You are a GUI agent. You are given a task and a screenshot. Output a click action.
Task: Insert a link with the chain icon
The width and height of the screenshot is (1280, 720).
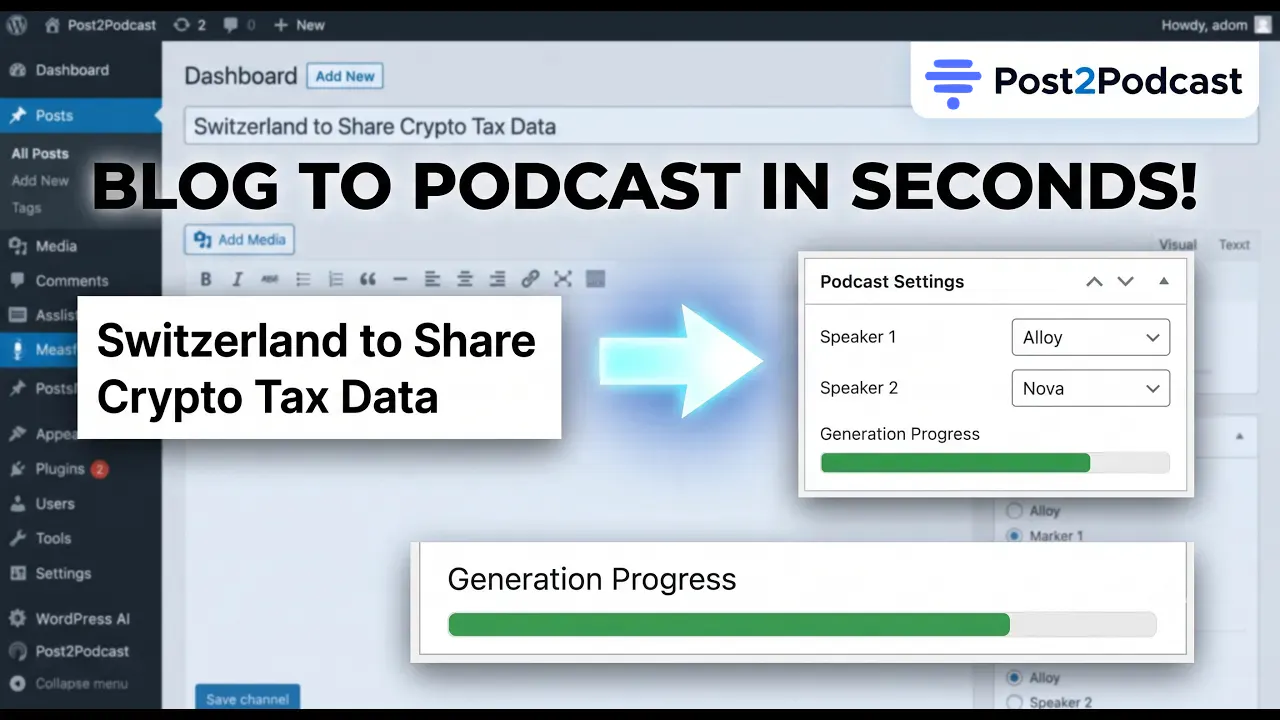(531, 279)
